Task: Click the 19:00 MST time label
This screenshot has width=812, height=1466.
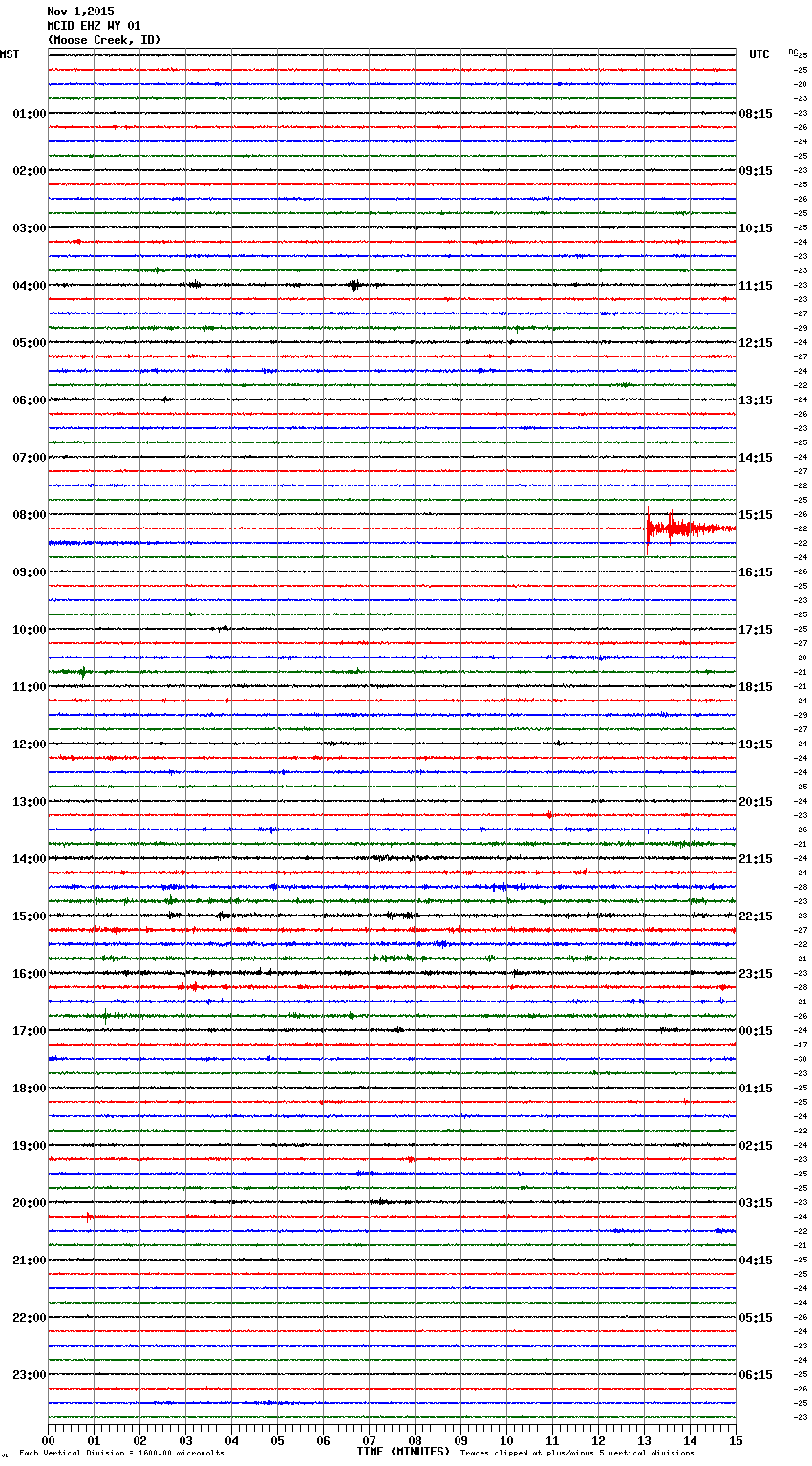Action: coord(30,1146)
